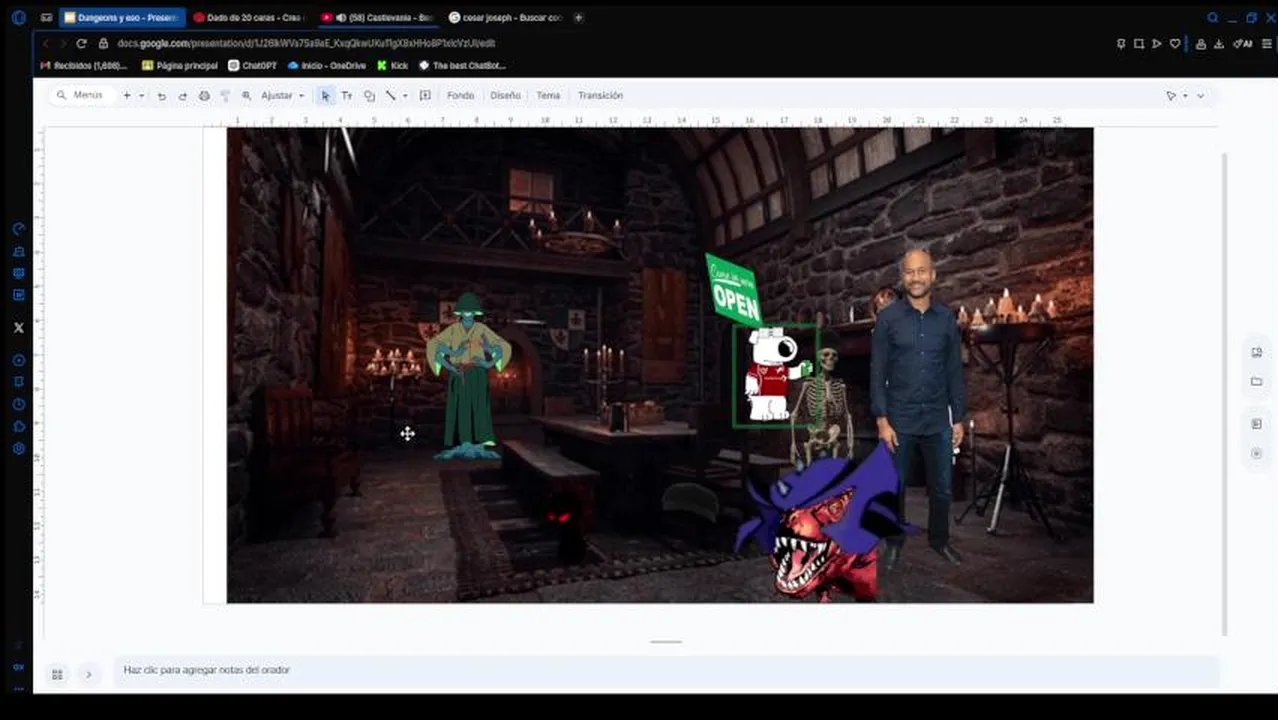The width and height of the screenshot is (1278, 720).
Task: Open a new browser tab
Action: (x=578, y=17)
